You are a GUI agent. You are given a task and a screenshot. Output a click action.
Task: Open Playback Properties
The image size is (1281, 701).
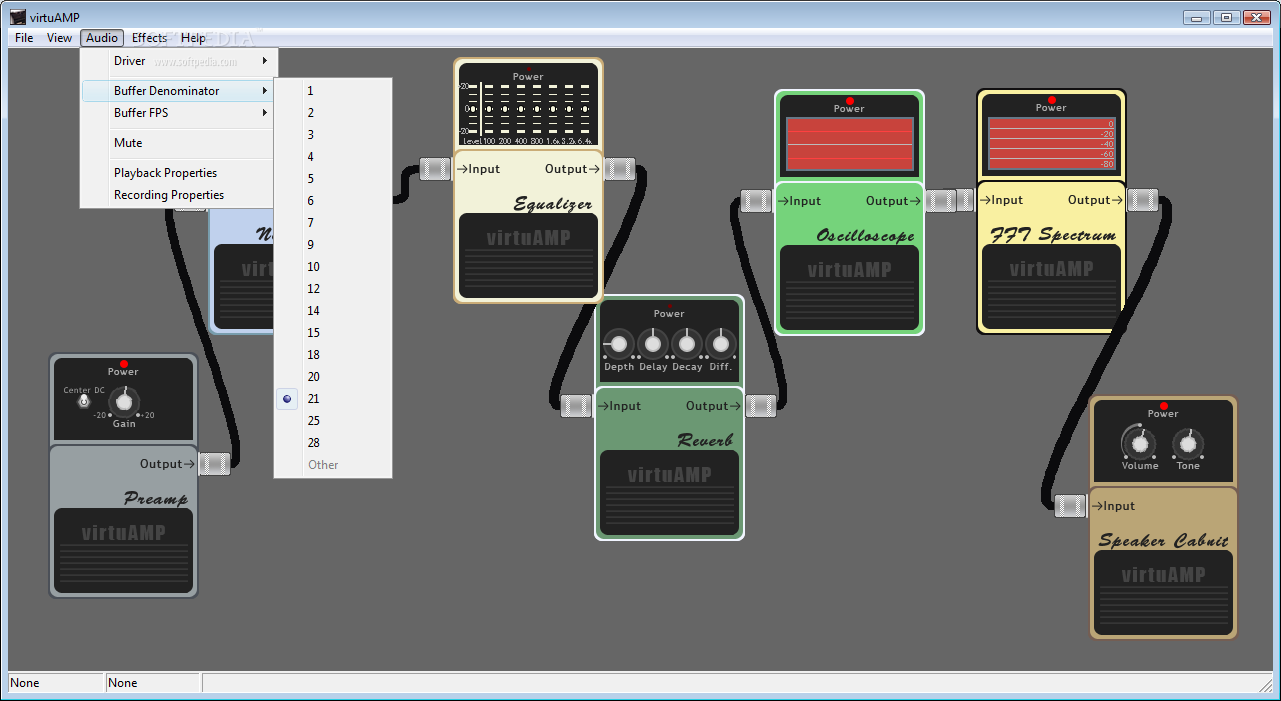177,173
